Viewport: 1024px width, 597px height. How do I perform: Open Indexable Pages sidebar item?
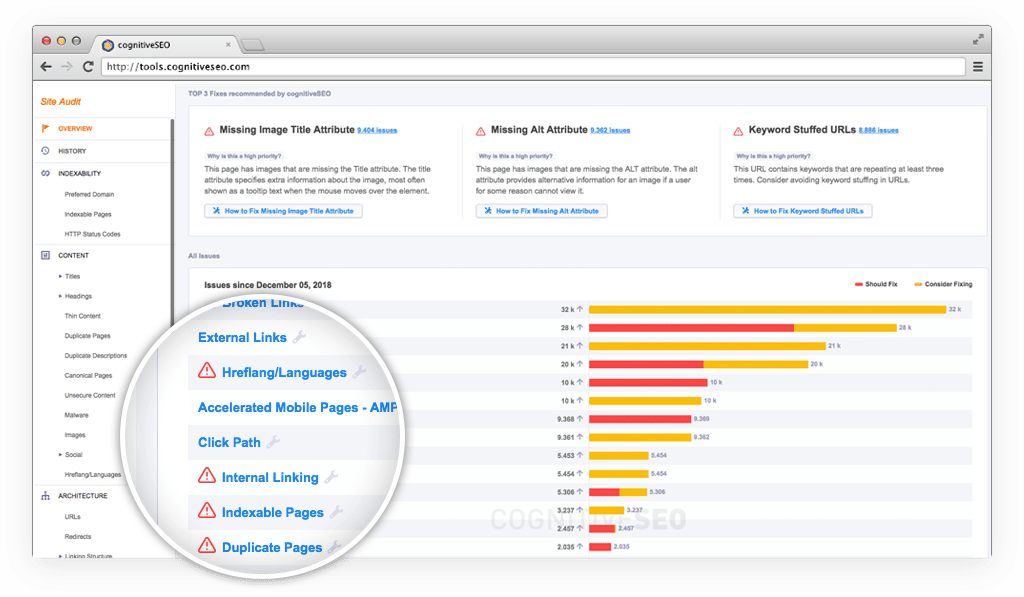click(x=88, y=214)
